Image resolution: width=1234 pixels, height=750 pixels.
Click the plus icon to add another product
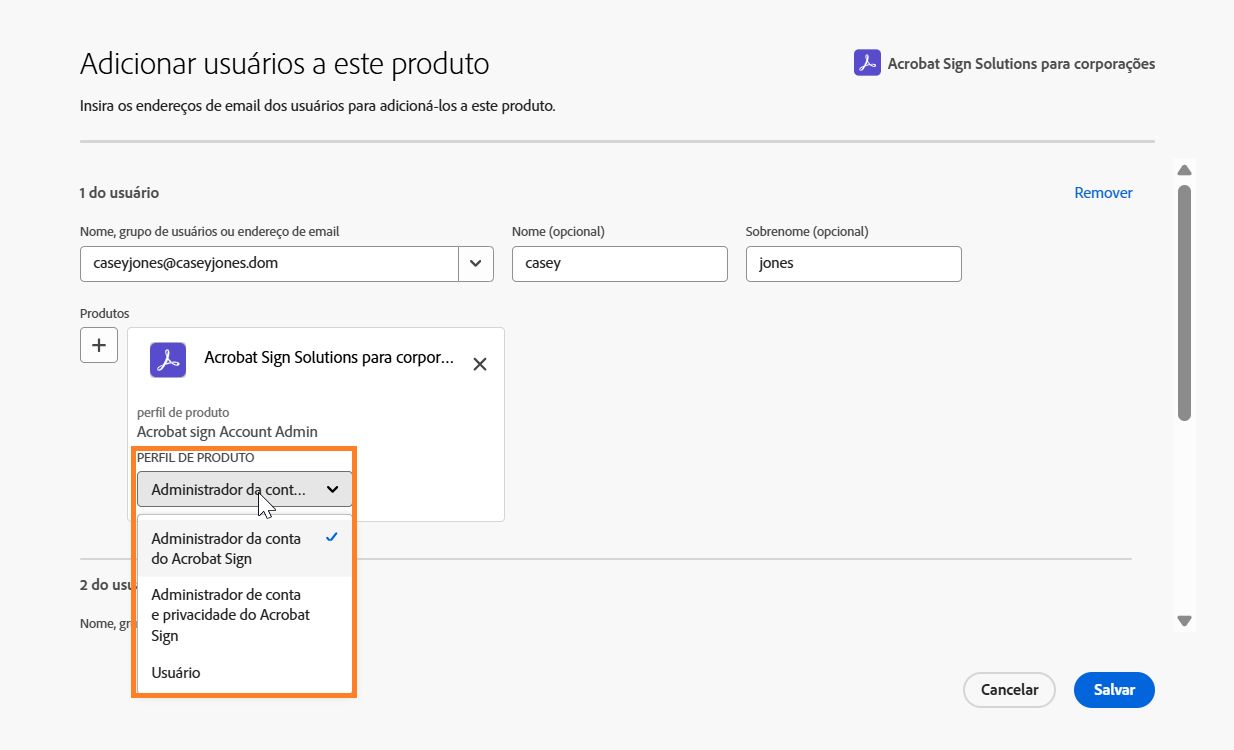pyautogui.click(x=98, y=344)
